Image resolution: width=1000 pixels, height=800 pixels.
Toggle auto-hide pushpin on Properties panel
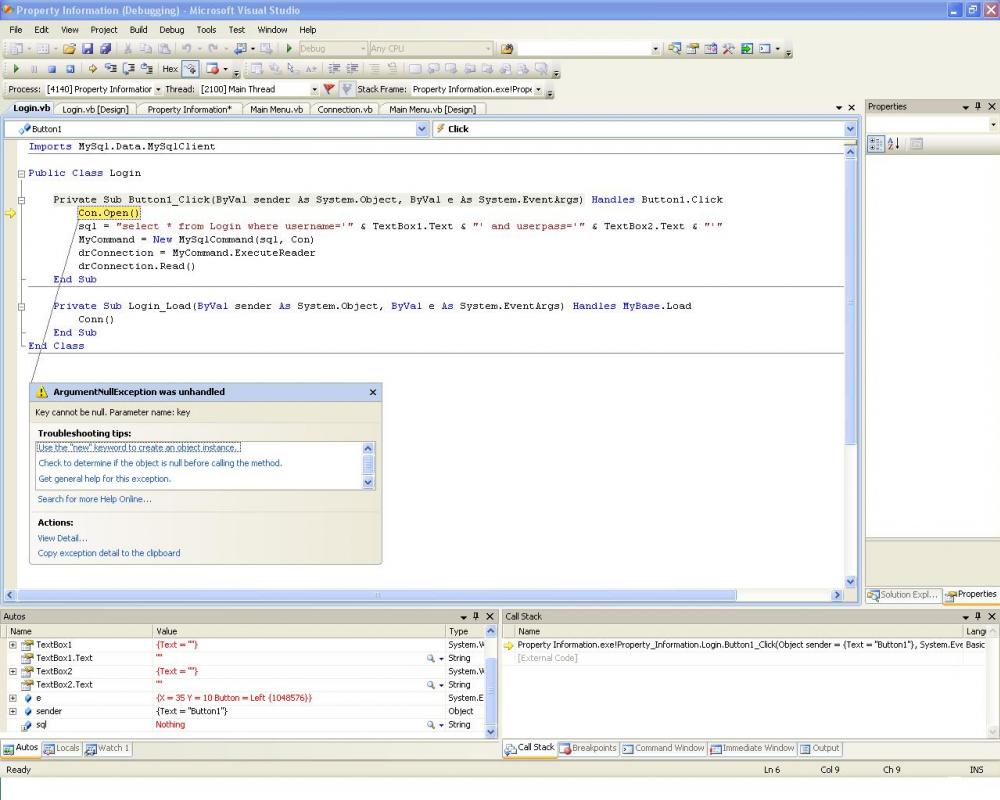tap(978, 107)
